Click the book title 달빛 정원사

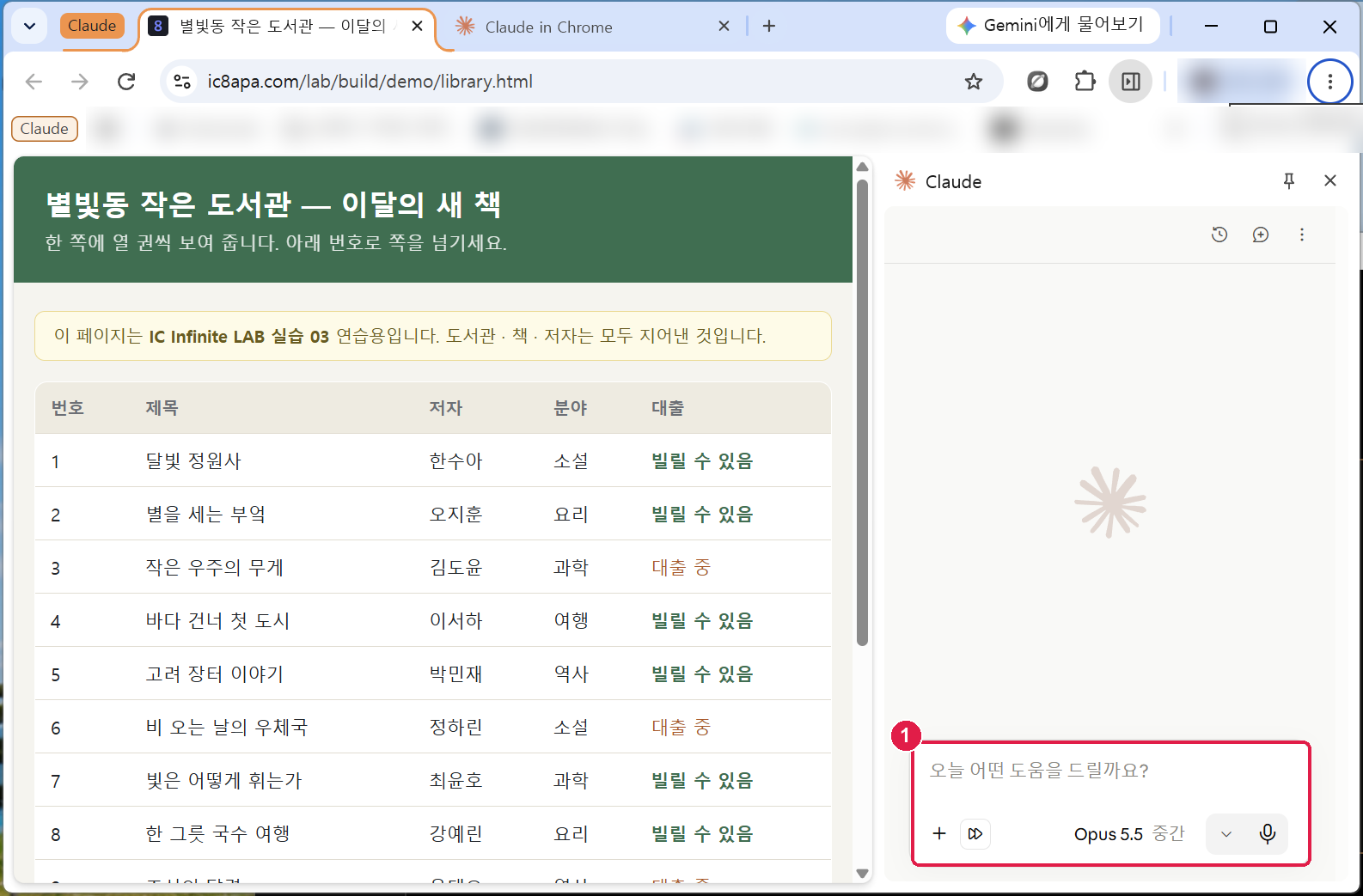click(193, 461)
